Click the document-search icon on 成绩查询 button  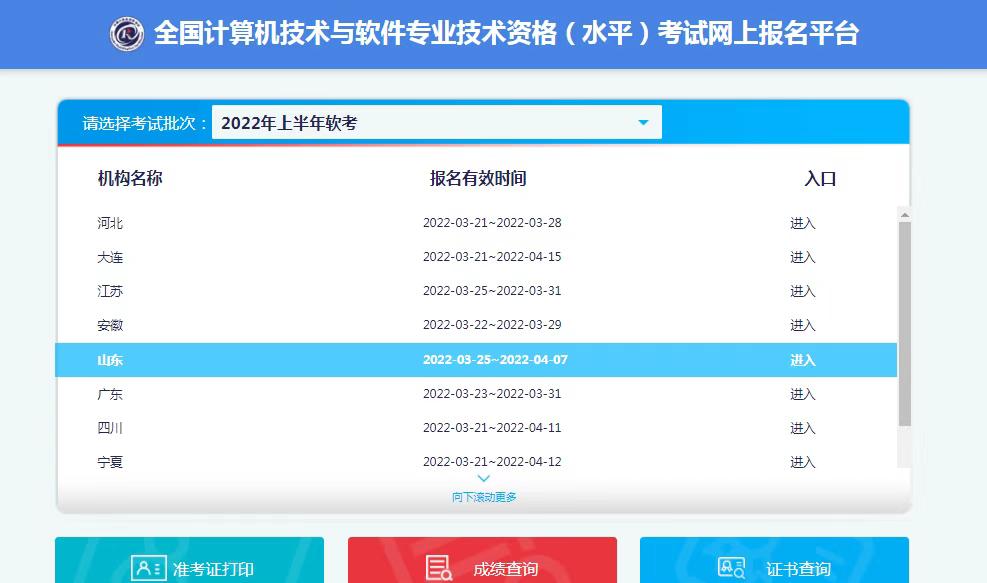[438, 567]
